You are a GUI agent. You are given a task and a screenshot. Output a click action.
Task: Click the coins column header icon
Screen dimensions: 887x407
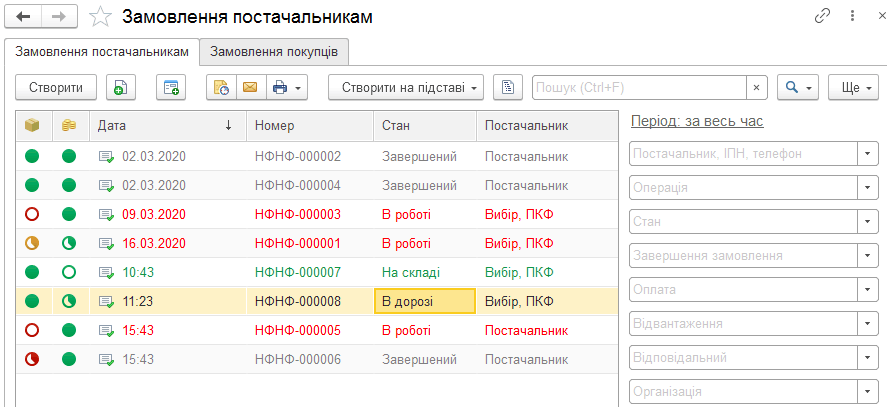(x=69, y=126)
